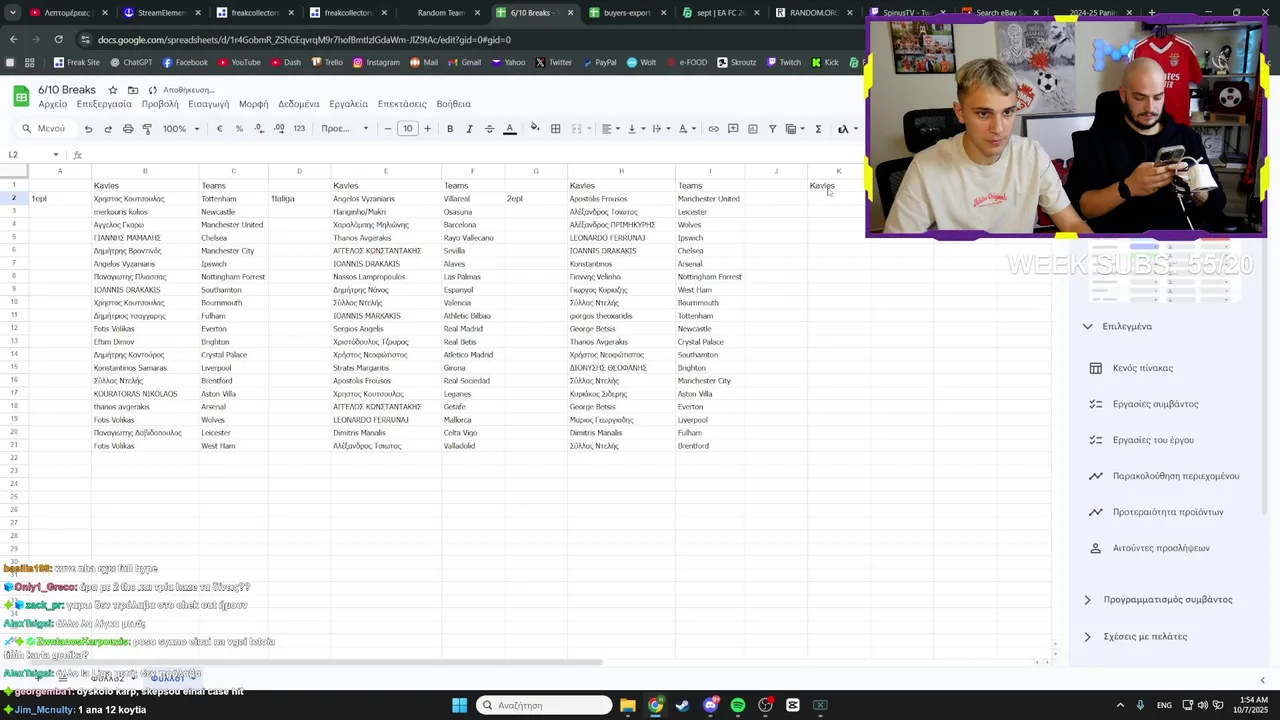This screenshot has height=720, width=1280.
Task: Open the Επεκτάσεις menu
Action: pyautogui.click(x=402, y=104)
